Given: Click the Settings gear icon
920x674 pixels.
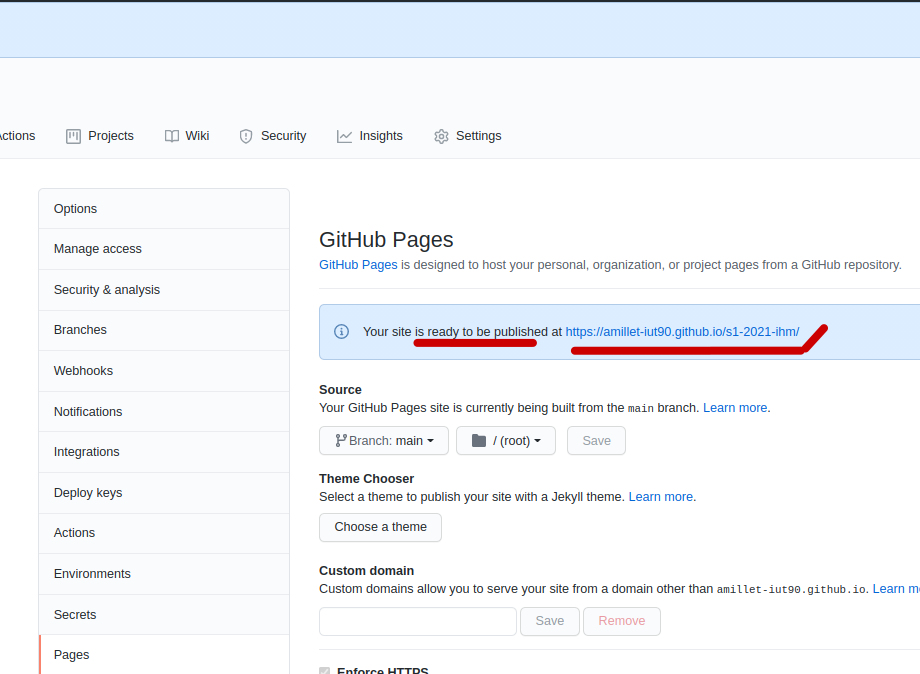Looking at the screenshot, I should (x=441, y=136).
